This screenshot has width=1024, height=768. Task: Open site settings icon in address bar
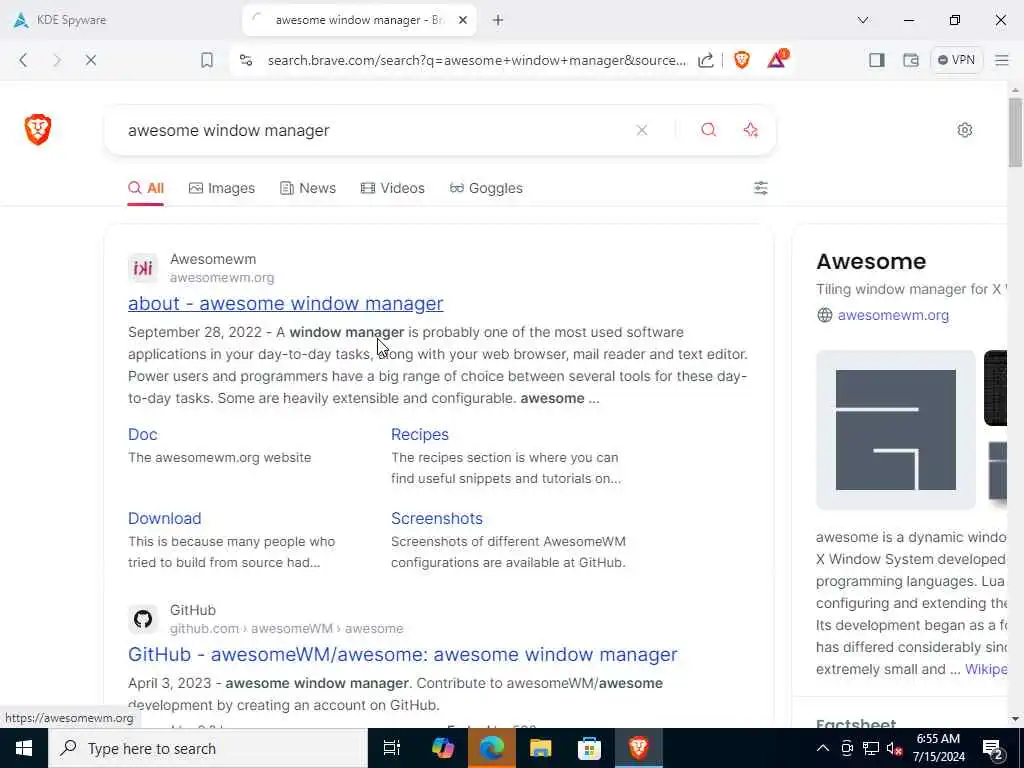(x=246, y=60)
